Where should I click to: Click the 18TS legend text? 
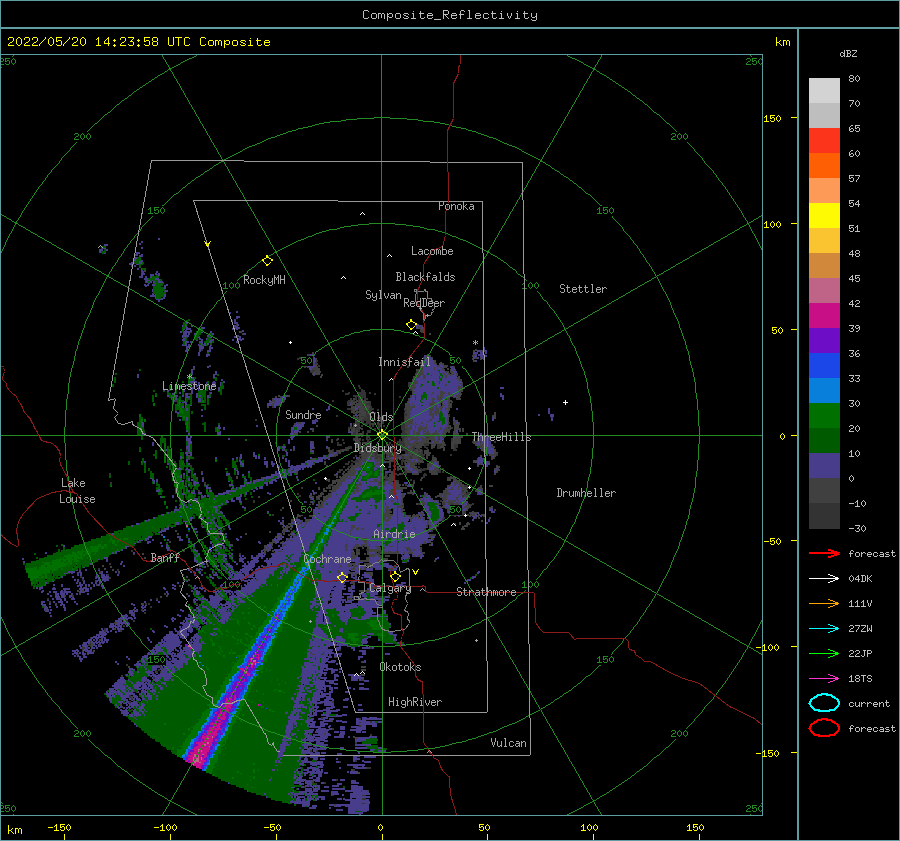860,679
